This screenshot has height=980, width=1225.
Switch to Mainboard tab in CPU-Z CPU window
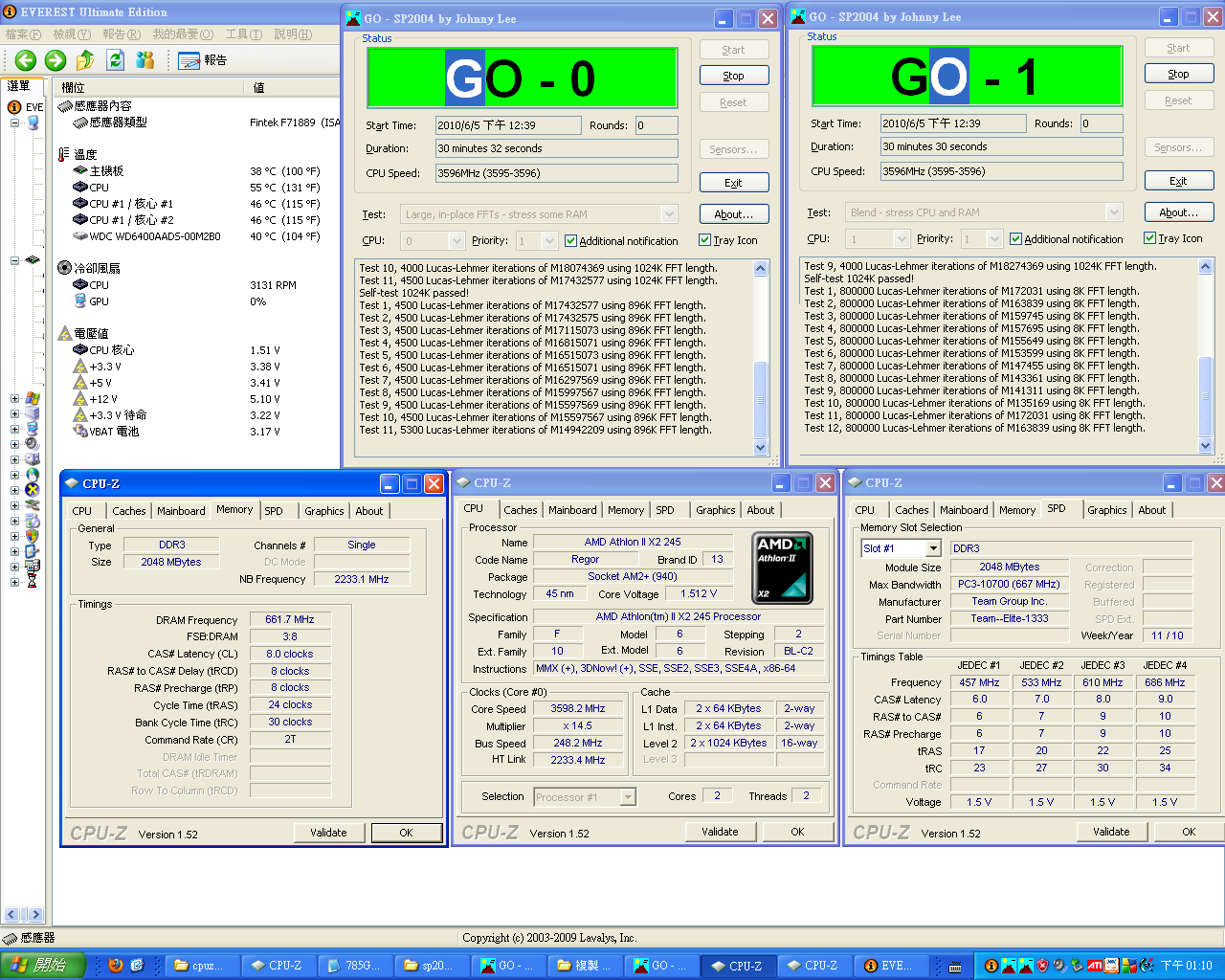tap(572, 510)
